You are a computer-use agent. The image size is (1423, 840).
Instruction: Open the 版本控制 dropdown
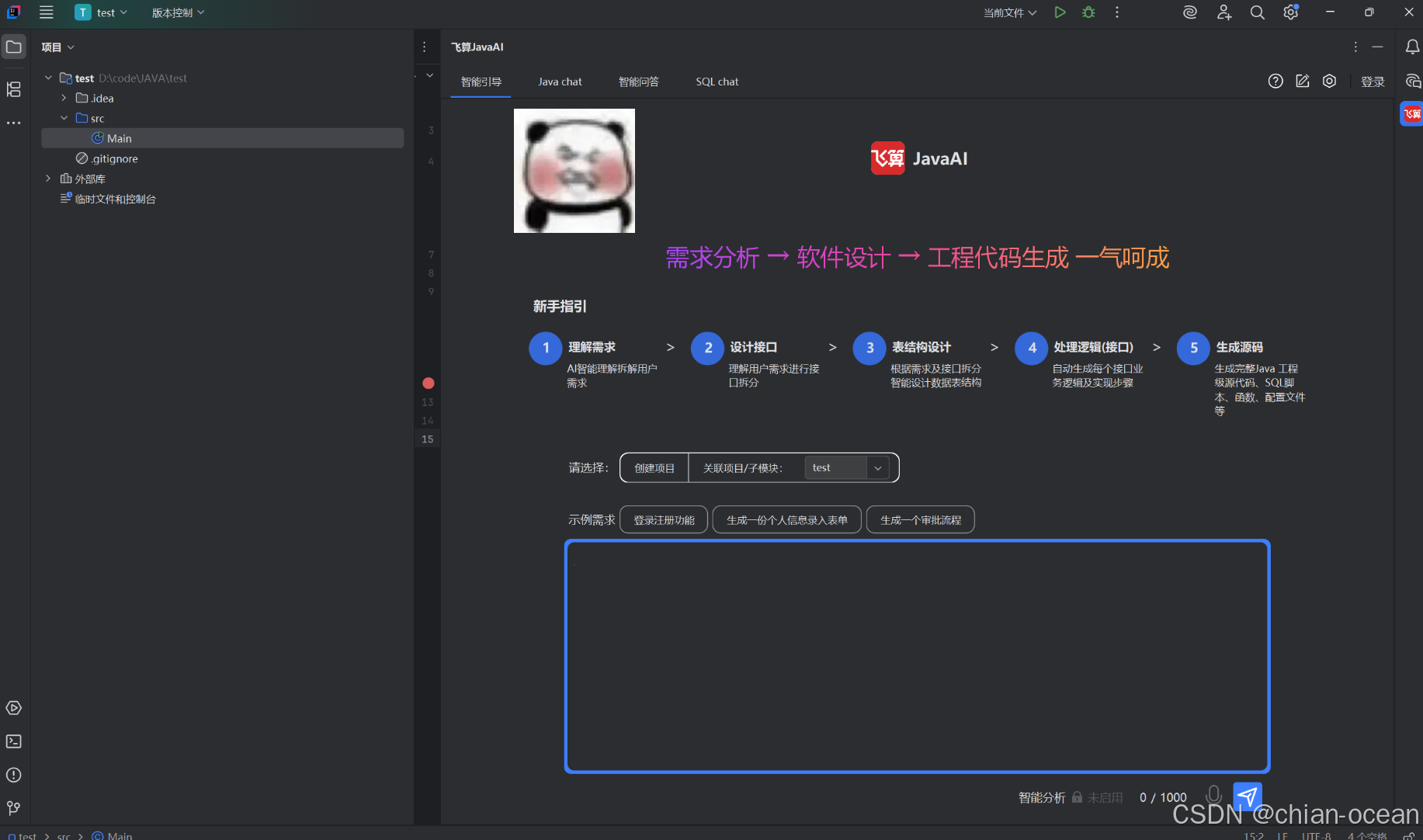click(x=178, y=12)
